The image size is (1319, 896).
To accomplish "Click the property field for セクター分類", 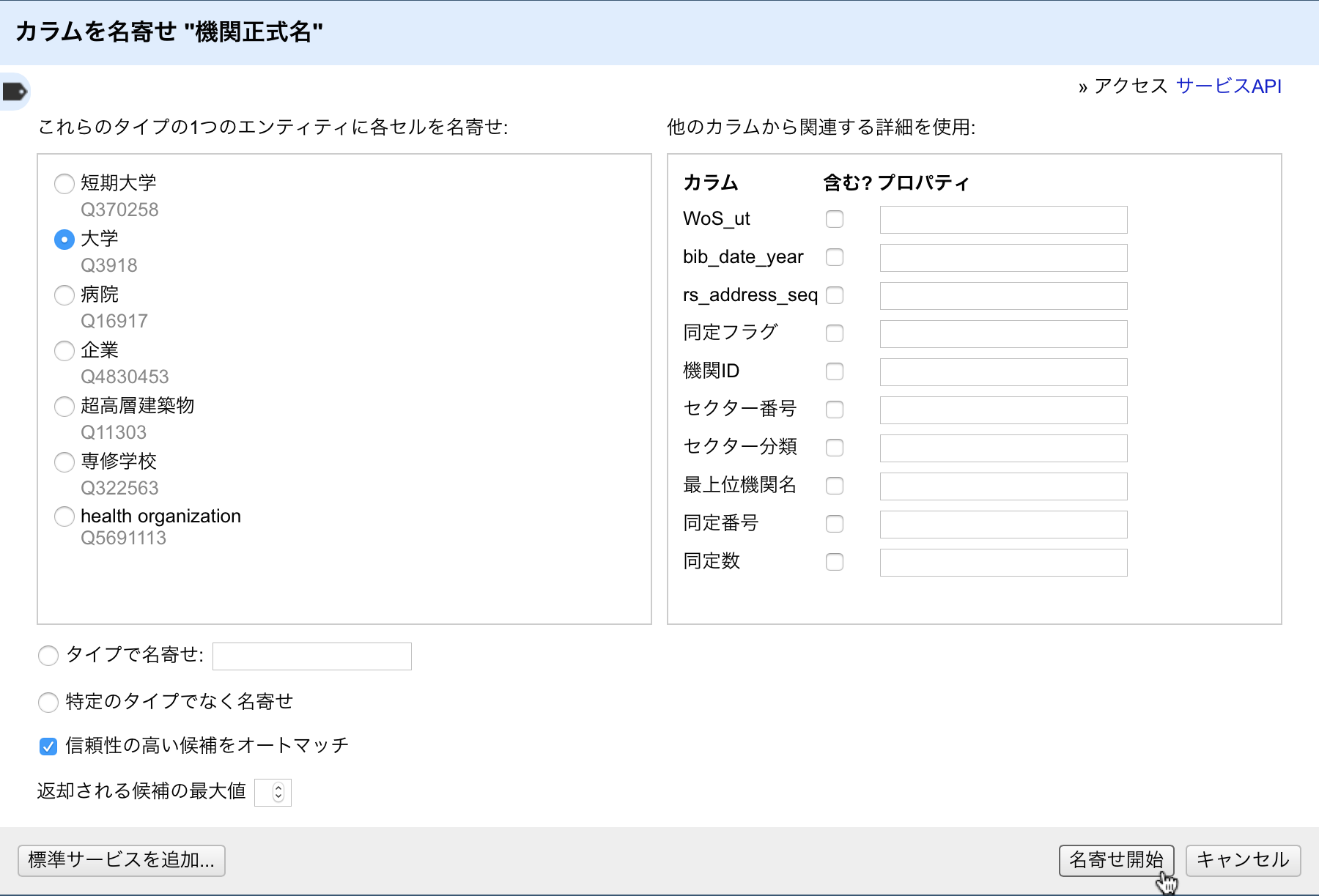I will click(1004, 448).
